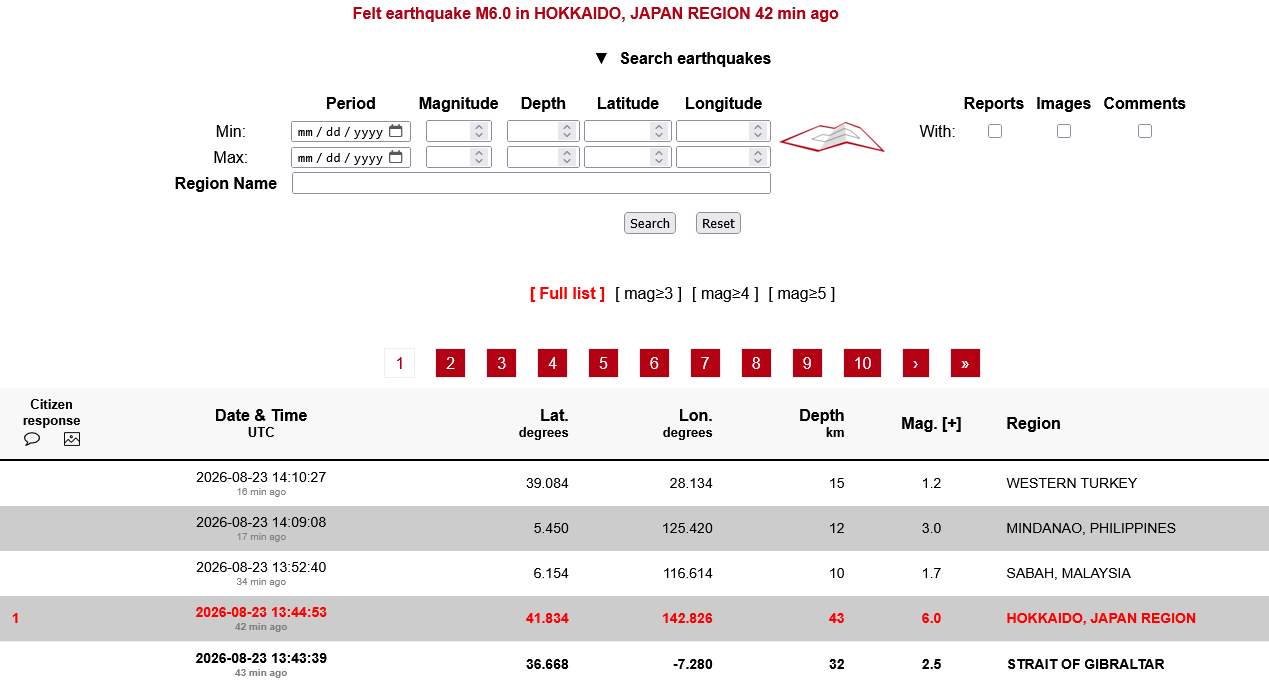Select the Full list filter
Image resolution: width=1269 pixels, height=685 pixels.
pos(567,293)
